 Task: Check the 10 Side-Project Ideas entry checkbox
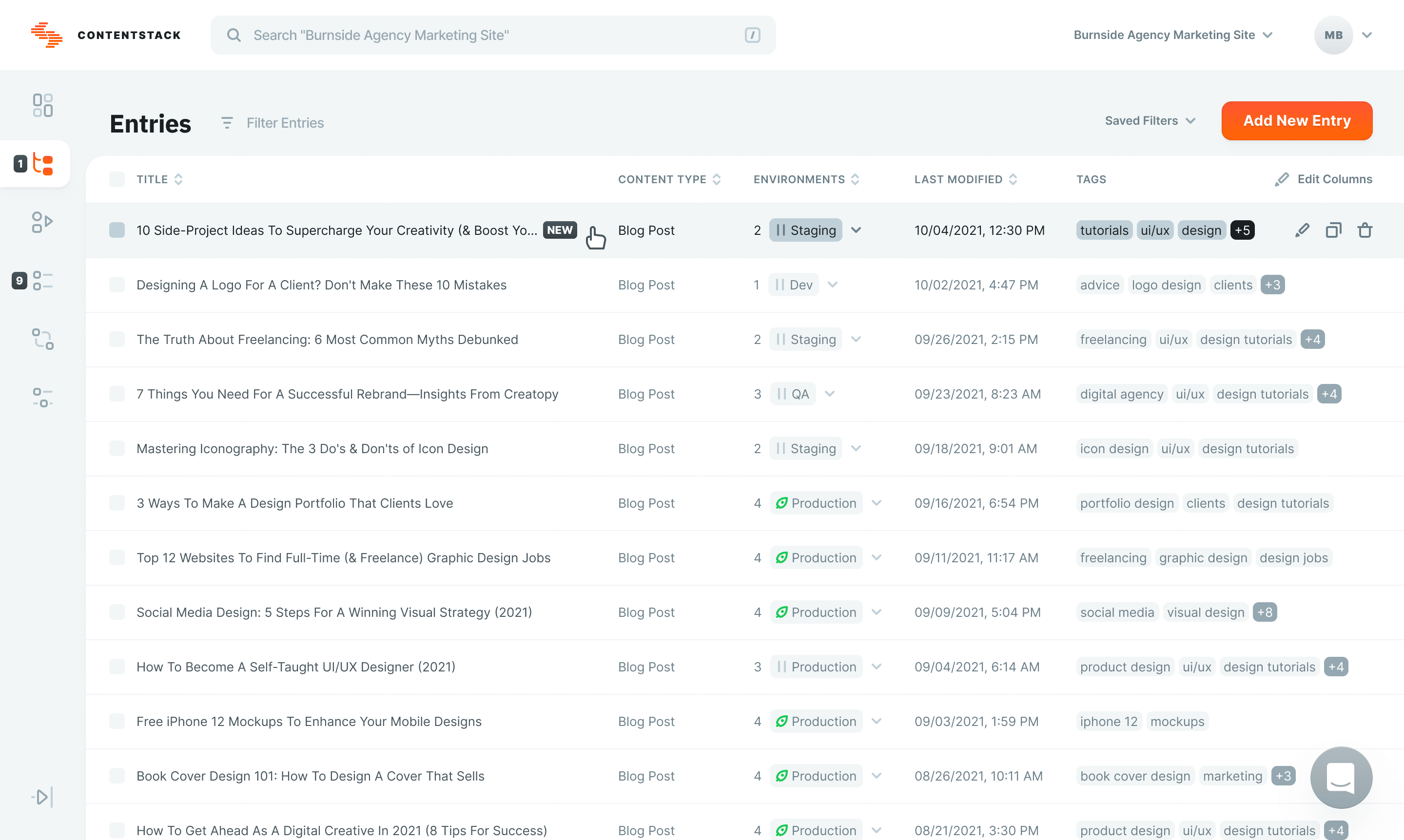[x=117, y=230]
